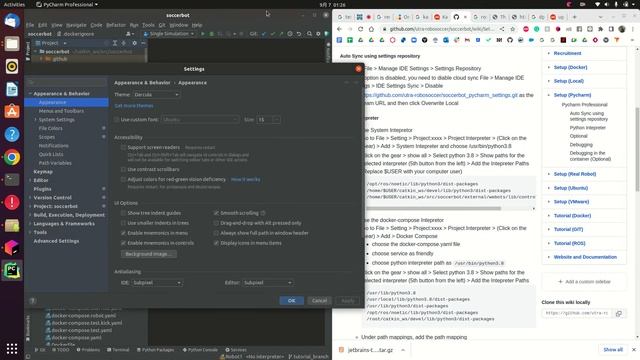Click the Git update project checkmark
The width and height of the screenshot is (640, 360).
point(264,34)
